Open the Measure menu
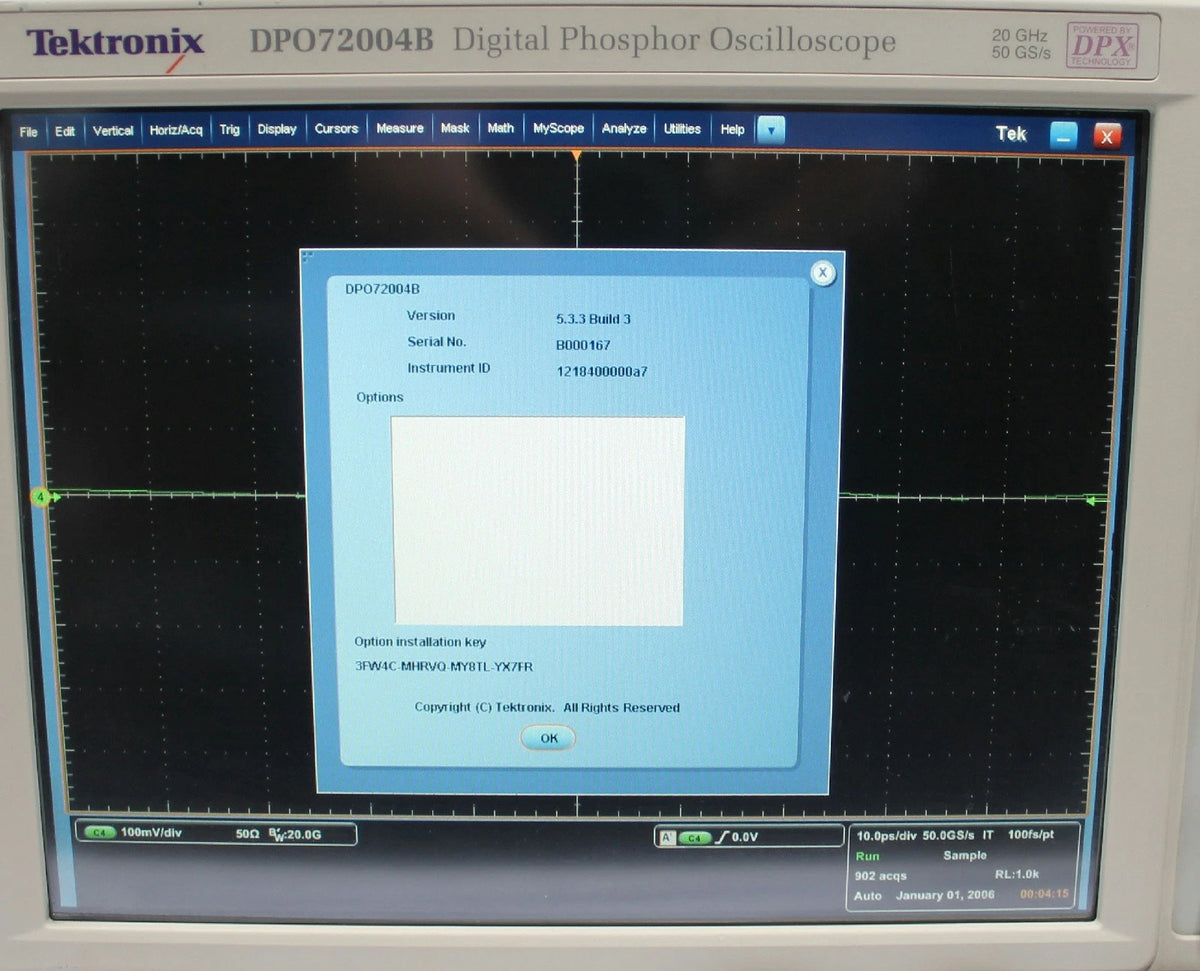Screen dimensions: 1200x971 [x=400, y=128]
